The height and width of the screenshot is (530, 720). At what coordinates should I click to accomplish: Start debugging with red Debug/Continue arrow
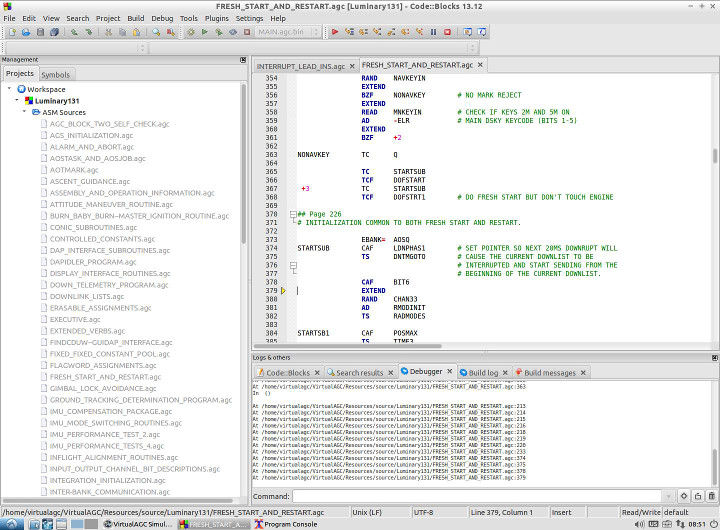click(x=335, y=32)
